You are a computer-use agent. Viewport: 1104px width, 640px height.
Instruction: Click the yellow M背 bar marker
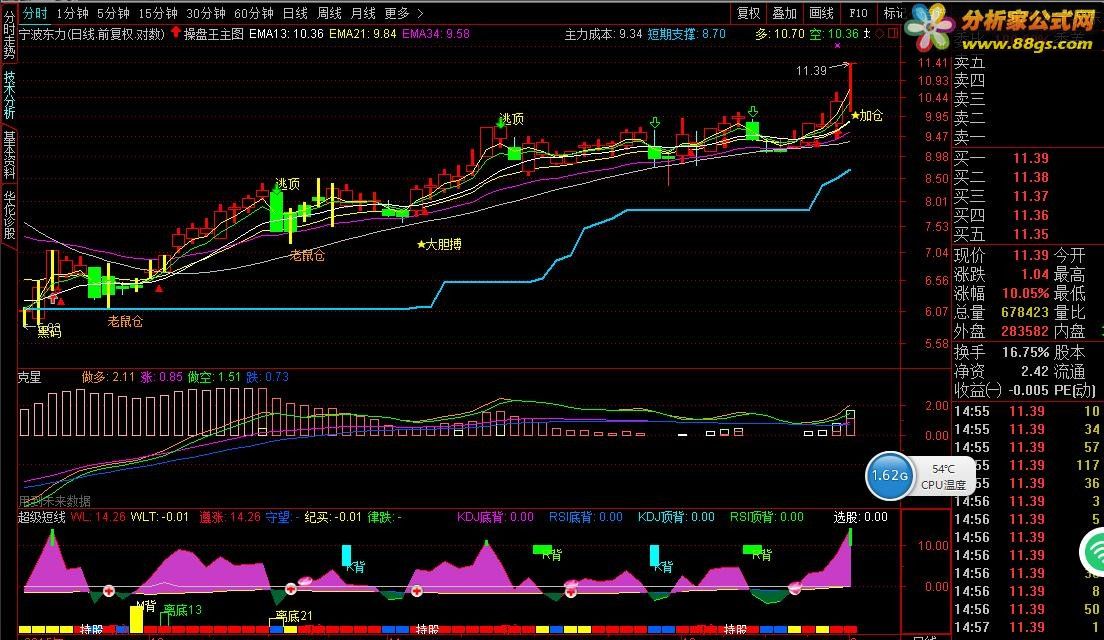(x=137, y=618)
